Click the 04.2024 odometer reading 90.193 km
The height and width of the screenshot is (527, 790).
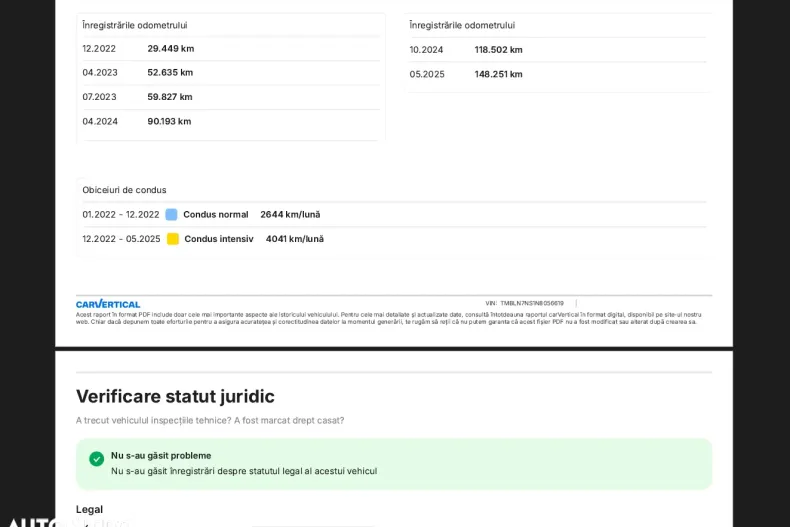[169, 121]
